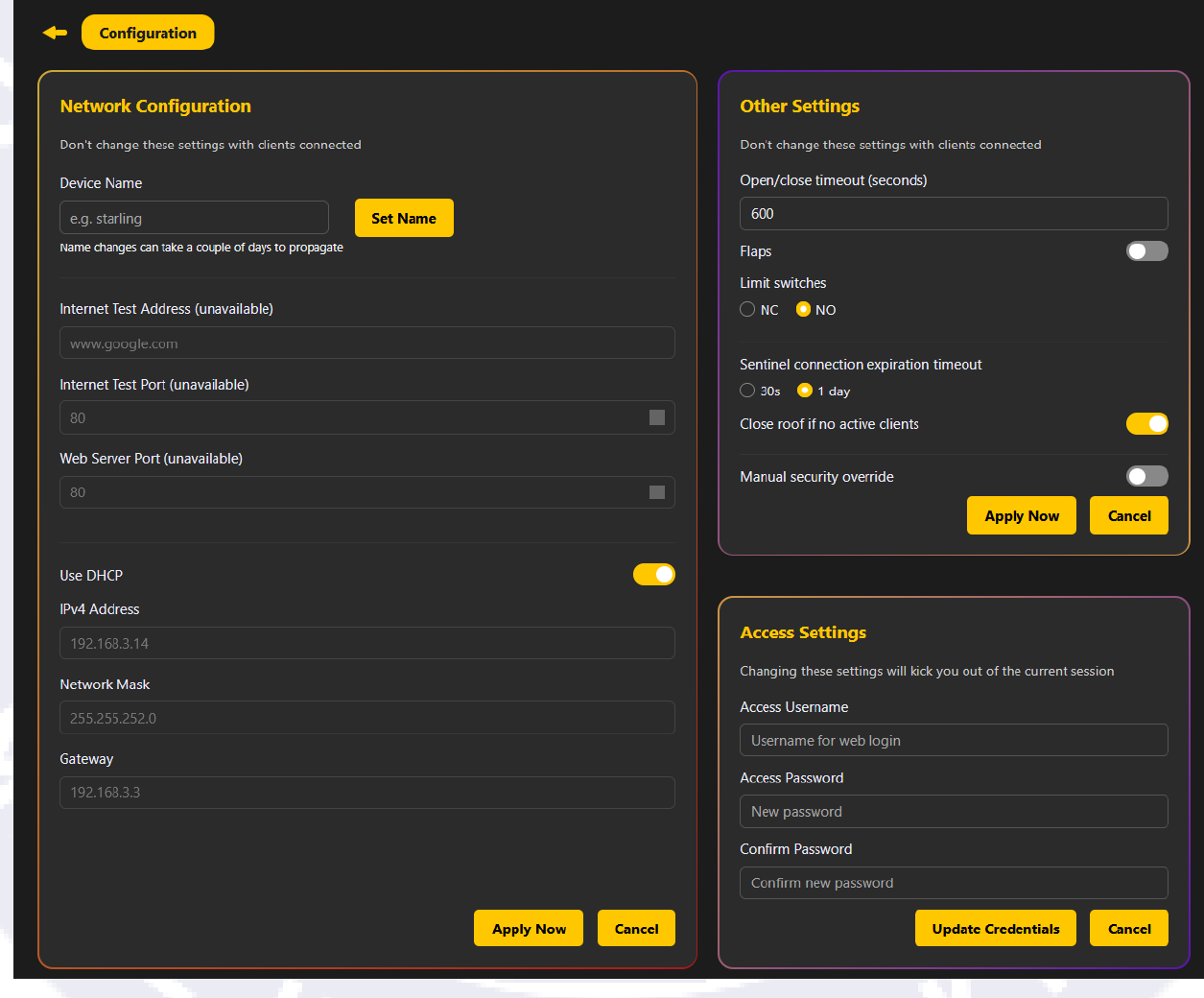Screen dimensions: 1204x998
Task: Click the 'Limit switches' label
Action: pyautogui.click(x=783, y=283)
